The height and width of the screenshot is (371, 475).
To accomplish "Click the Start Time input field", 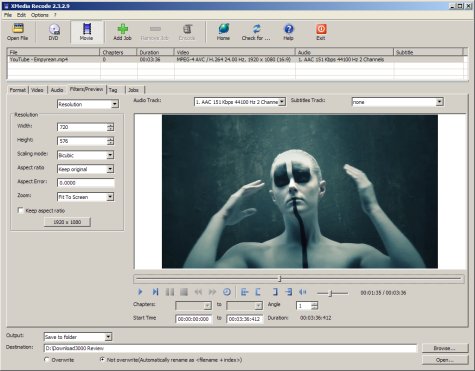I will 193,319.
